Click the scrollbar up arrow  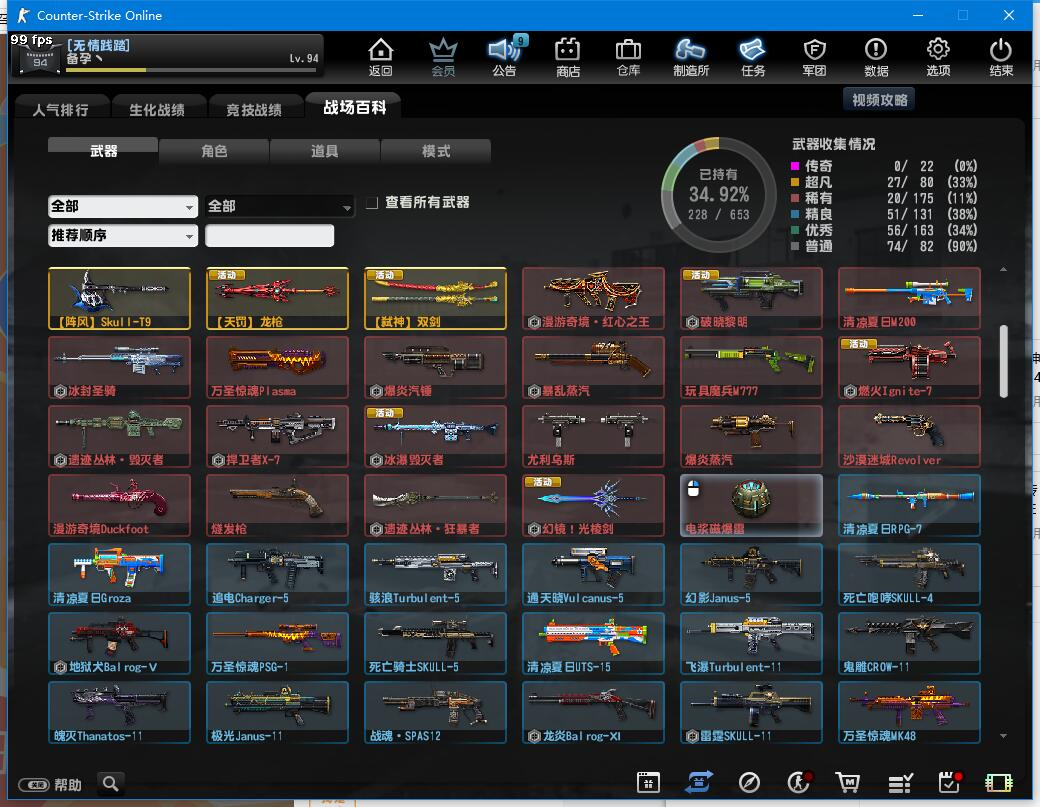[x=1004, y=269]
